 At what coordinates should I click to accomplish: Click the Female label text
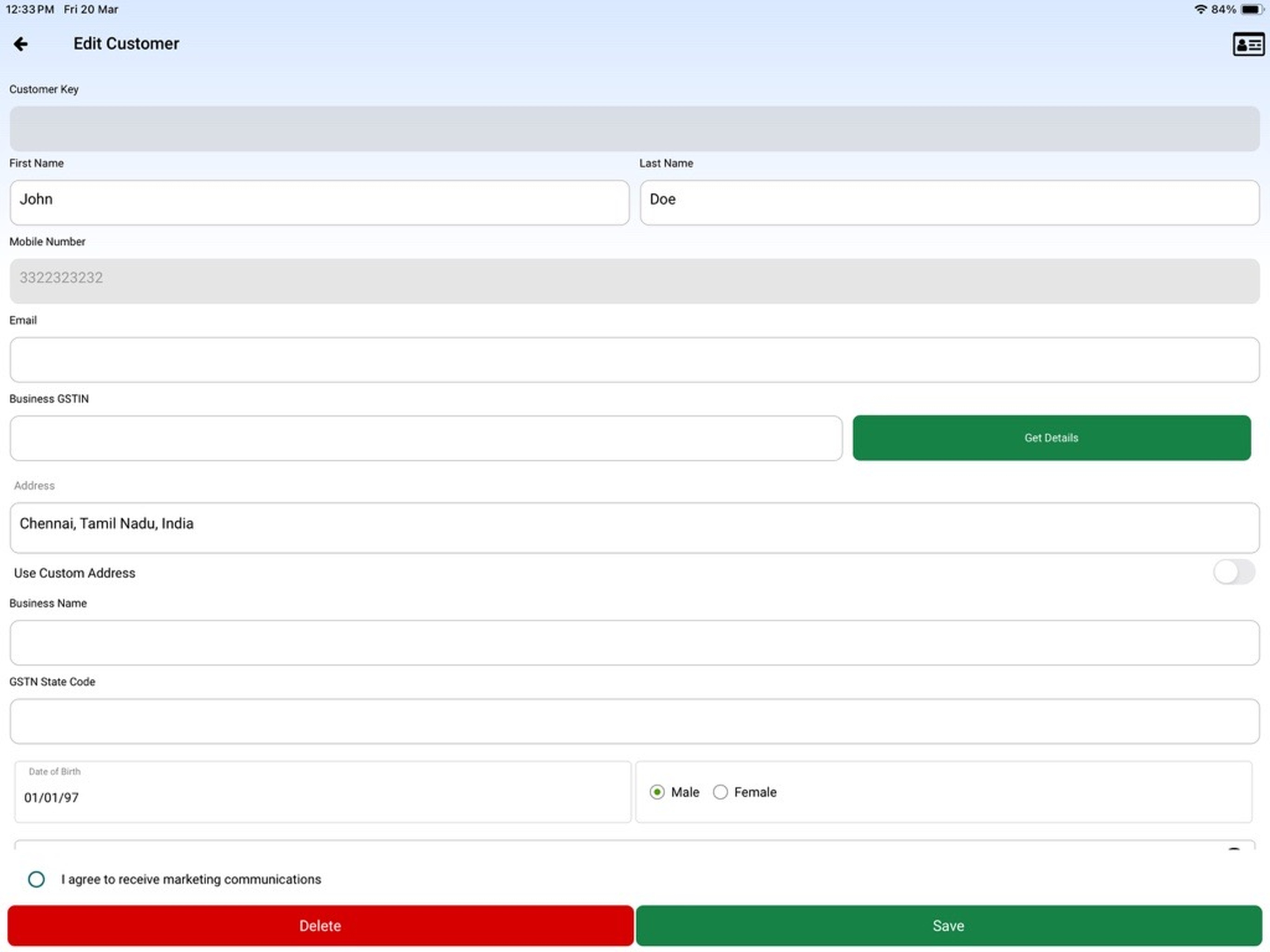[755, 793]
